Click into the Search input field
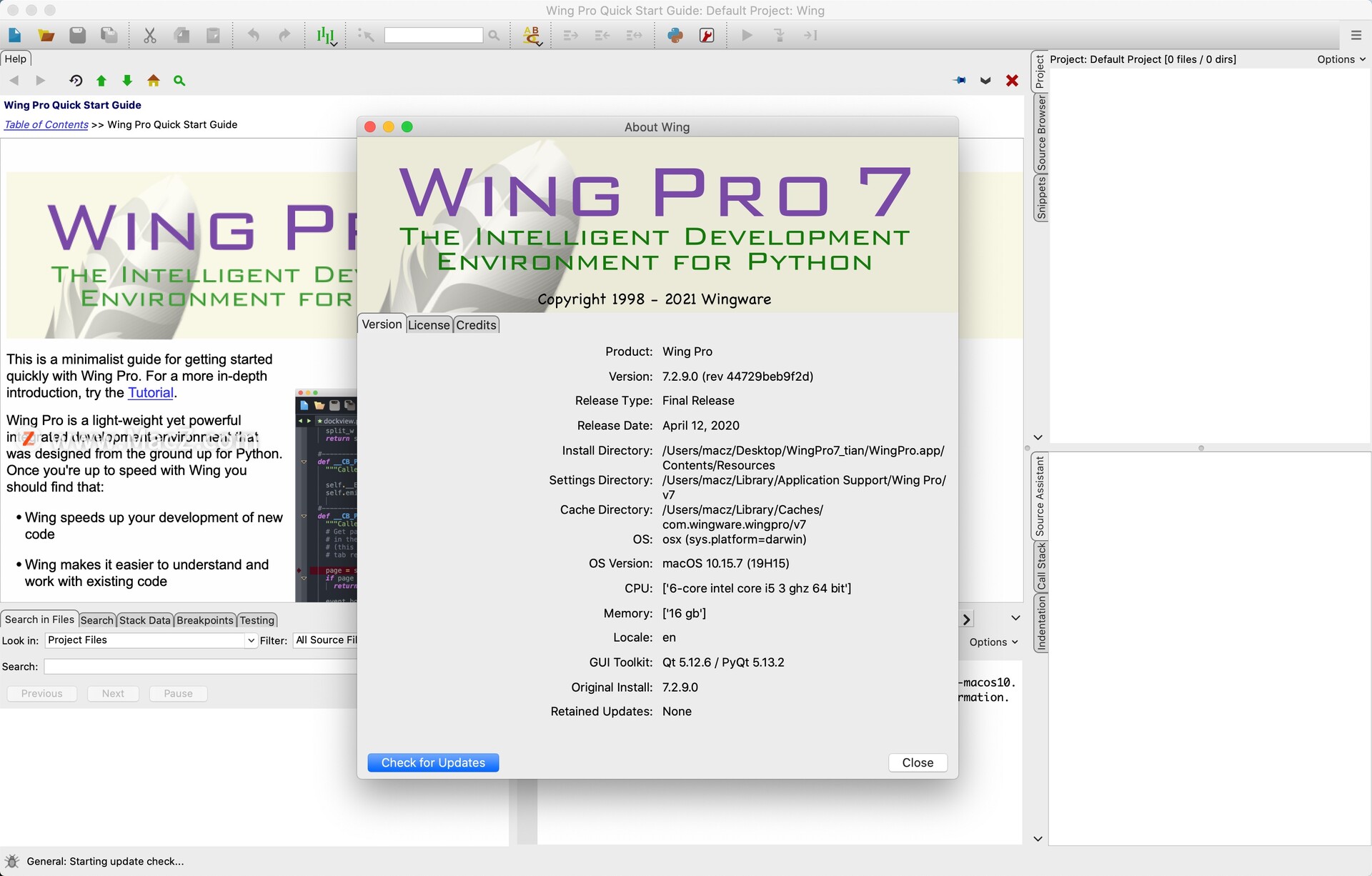This screenshot has width=1372, height=876. click(x=201, y=667)
